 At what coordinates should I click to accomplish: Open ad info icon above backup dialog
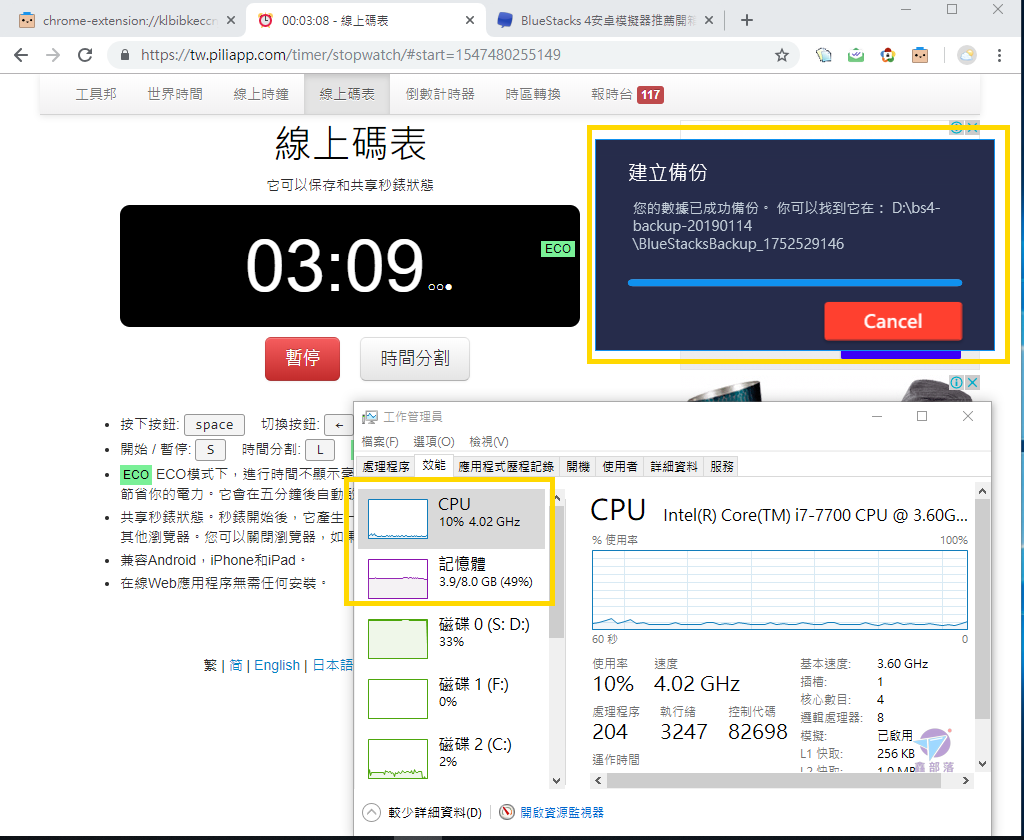pos(956,127)
